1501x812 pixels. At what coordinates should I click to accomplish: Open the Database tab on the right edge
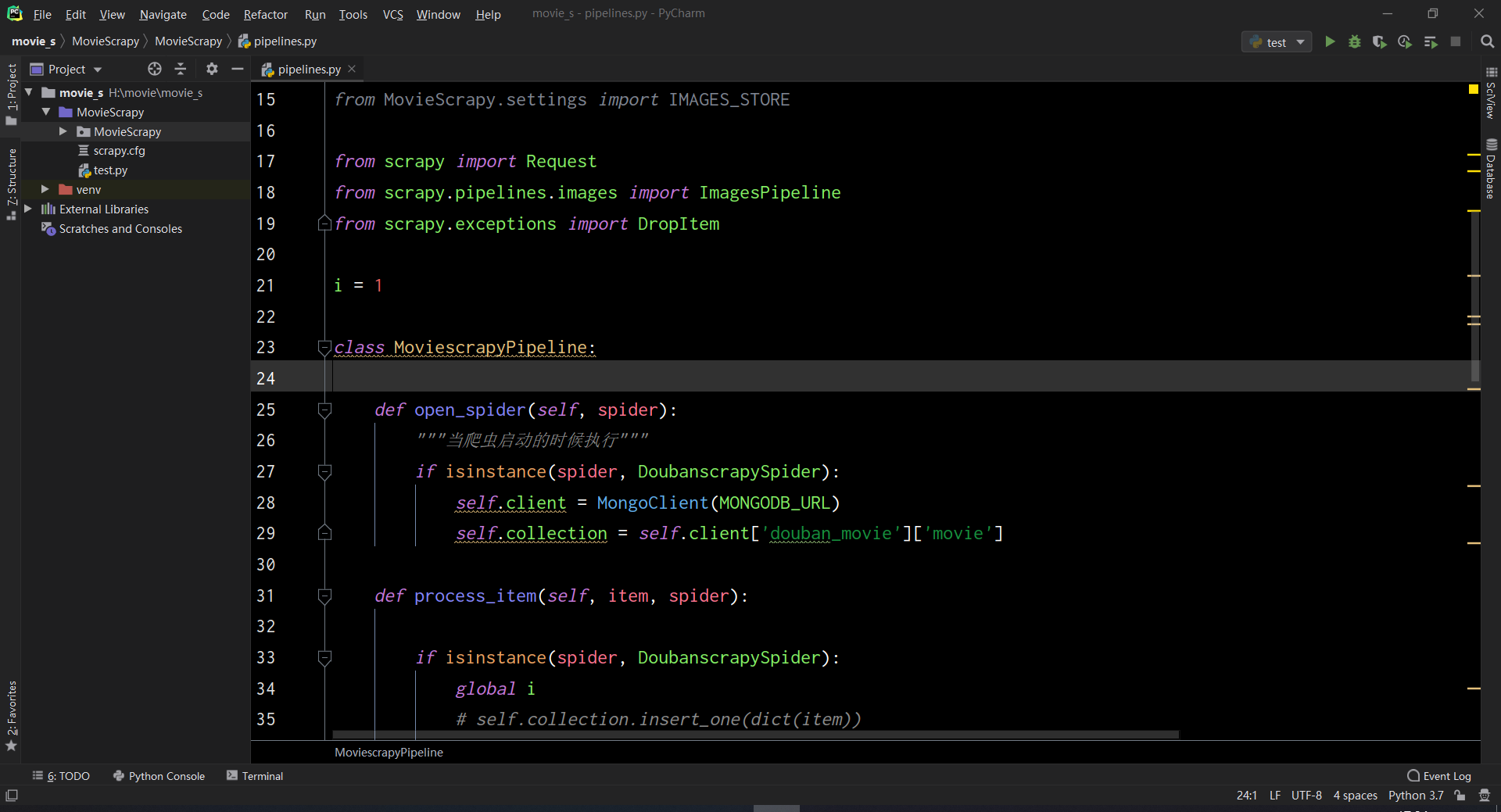[x=1492, y=168]
